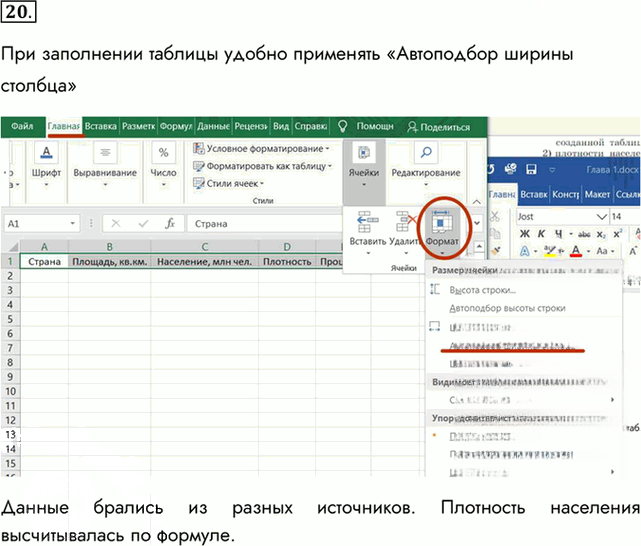The width and height of the screenshot is (641, 546).
Task: Select row 8 header
Action: [x=10, y=363]
